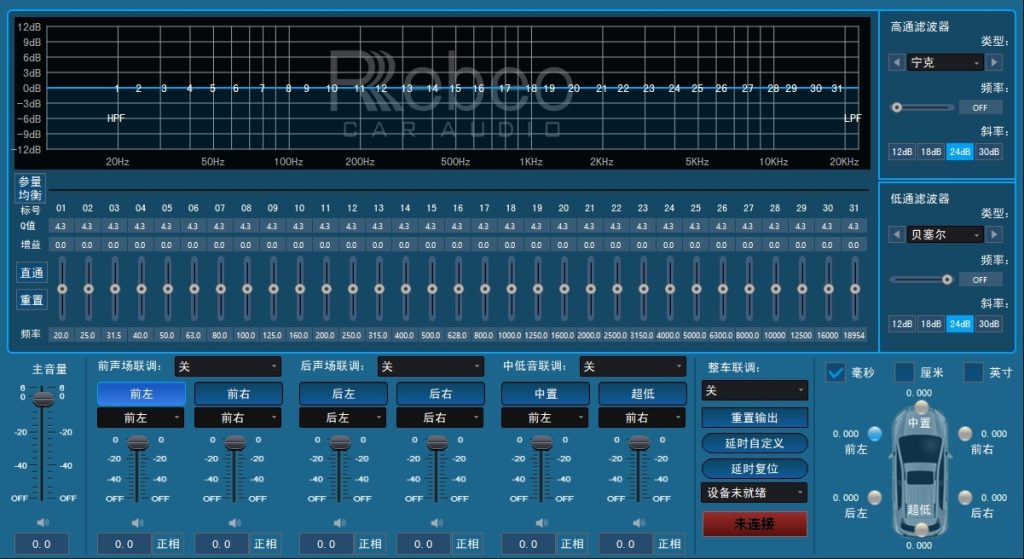1024x559 pixels.
Task: Click the high-pass filter frequency slider handle
Action: (897, 107)
